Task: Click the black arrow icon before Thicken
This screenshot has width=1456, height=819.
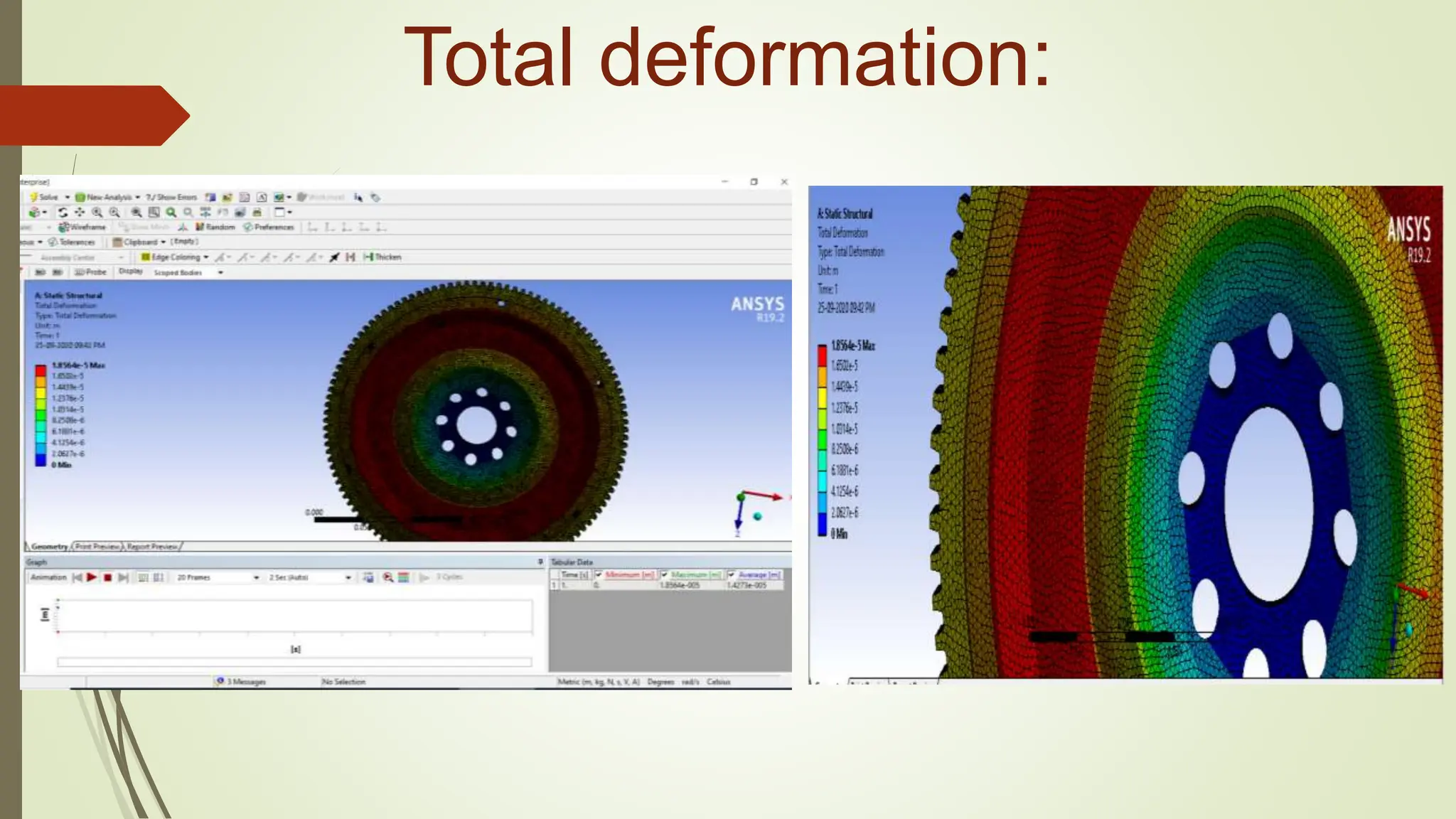Action: click(334, 257)
